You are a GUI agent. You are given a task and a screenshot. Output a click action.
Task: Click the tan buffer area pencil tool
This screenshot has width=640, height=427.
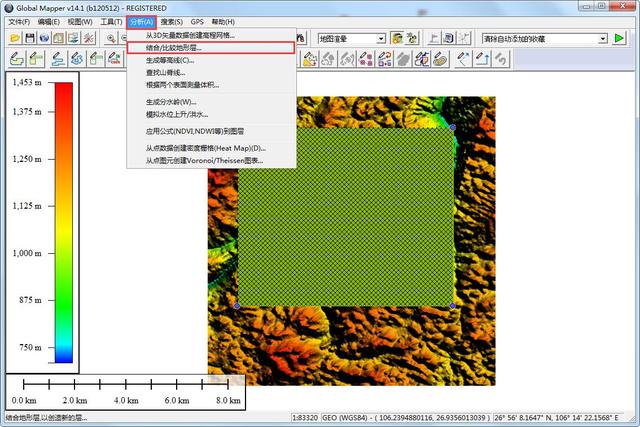[x=441, y=59]
